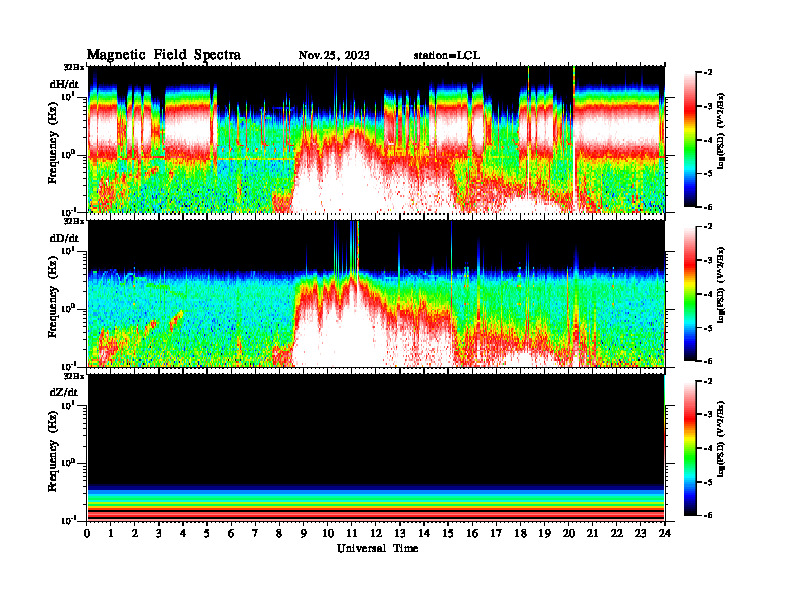Click the dH/dt spectrogram plot area
Screen dimensions: 792x612
pos(376,139)
